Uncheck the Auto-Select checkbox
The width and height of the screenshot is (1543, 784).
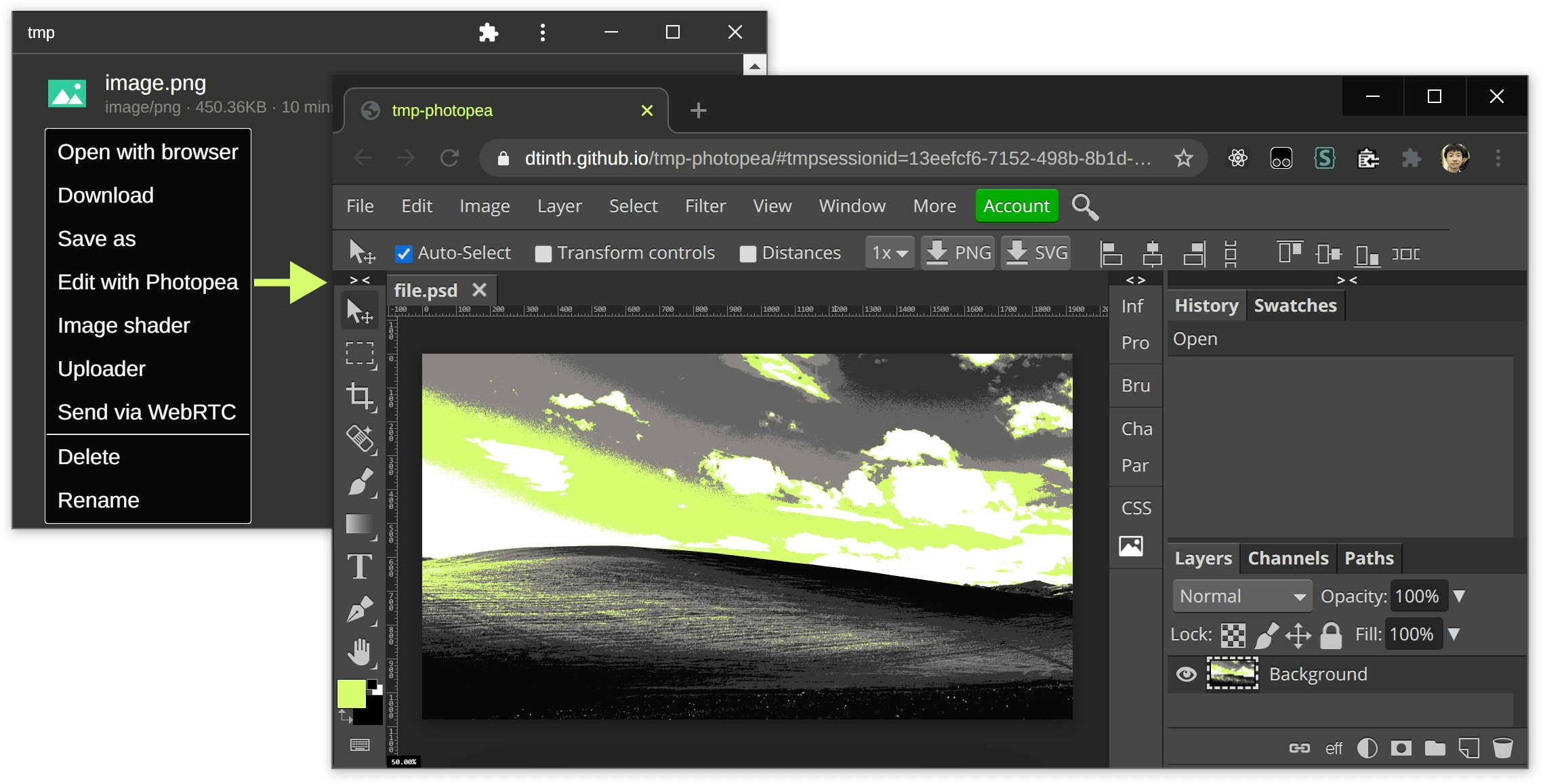pyautogui.click(x=404, y=254)
